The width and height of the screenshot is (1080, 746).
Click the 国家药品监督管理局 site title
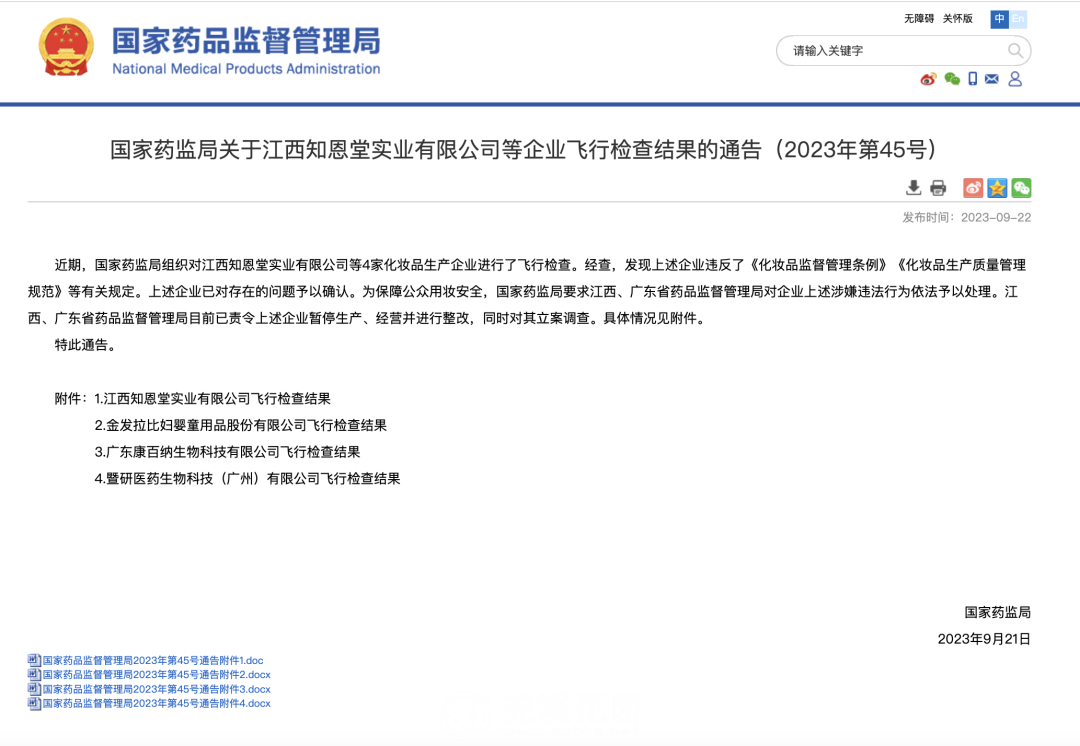[x=246, y=41]
